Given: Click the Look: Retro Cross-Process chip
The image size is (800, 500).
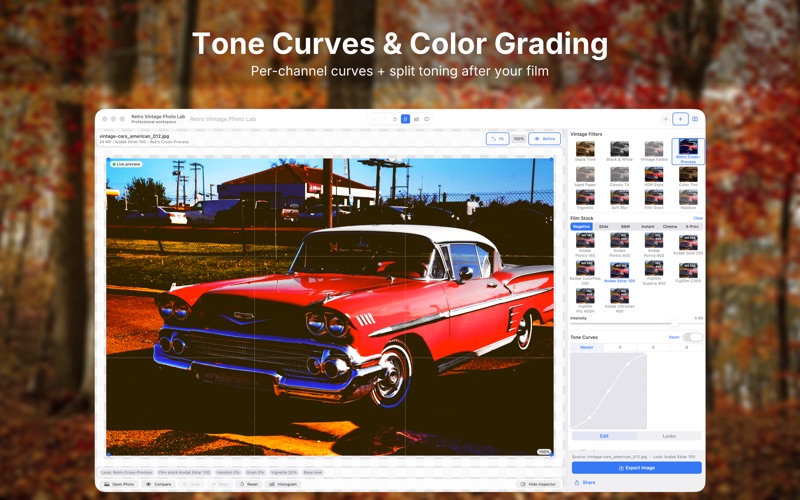Looking at the screenshot, I should coord(127,472).
